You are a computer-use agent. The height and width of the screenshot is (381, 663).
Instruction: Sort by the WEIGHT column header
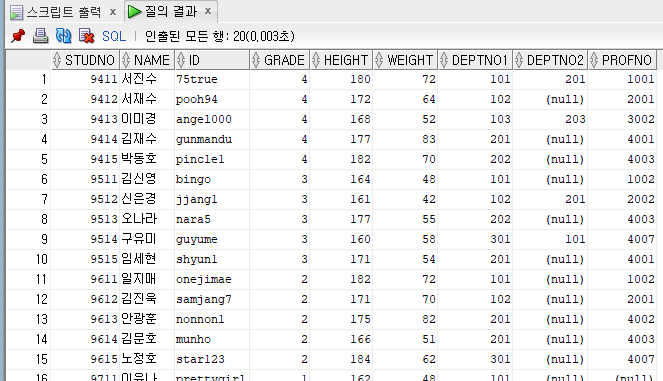pos(405,60)
